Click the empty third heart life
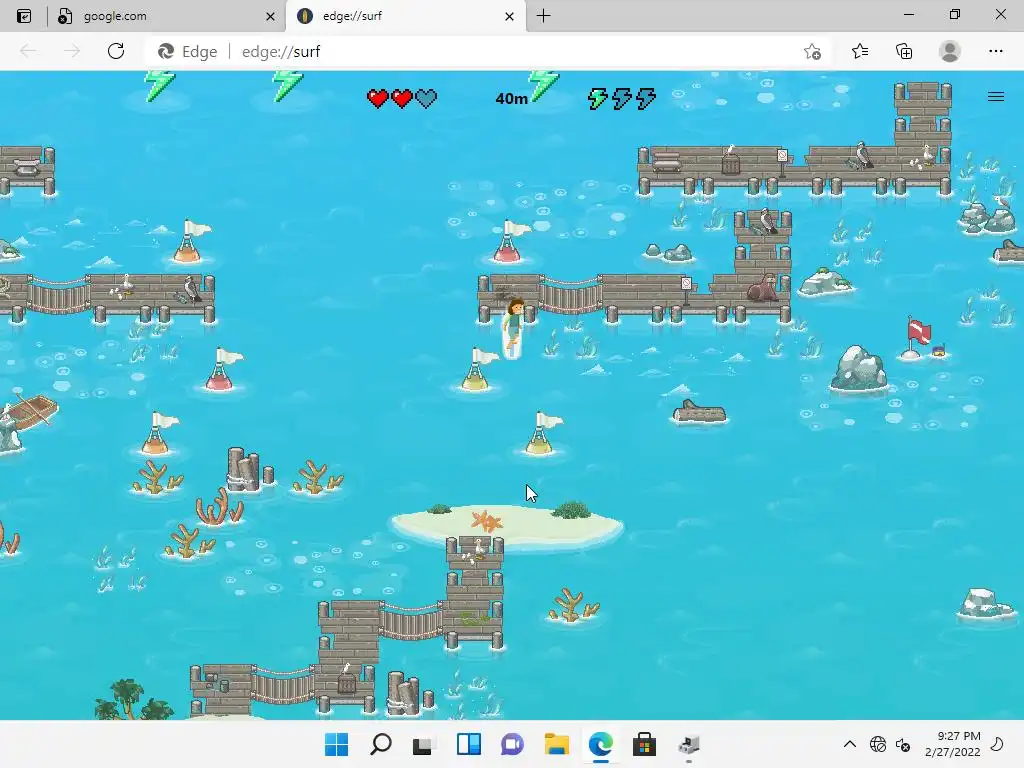The image size is (1024, 768). coord(426,99)
